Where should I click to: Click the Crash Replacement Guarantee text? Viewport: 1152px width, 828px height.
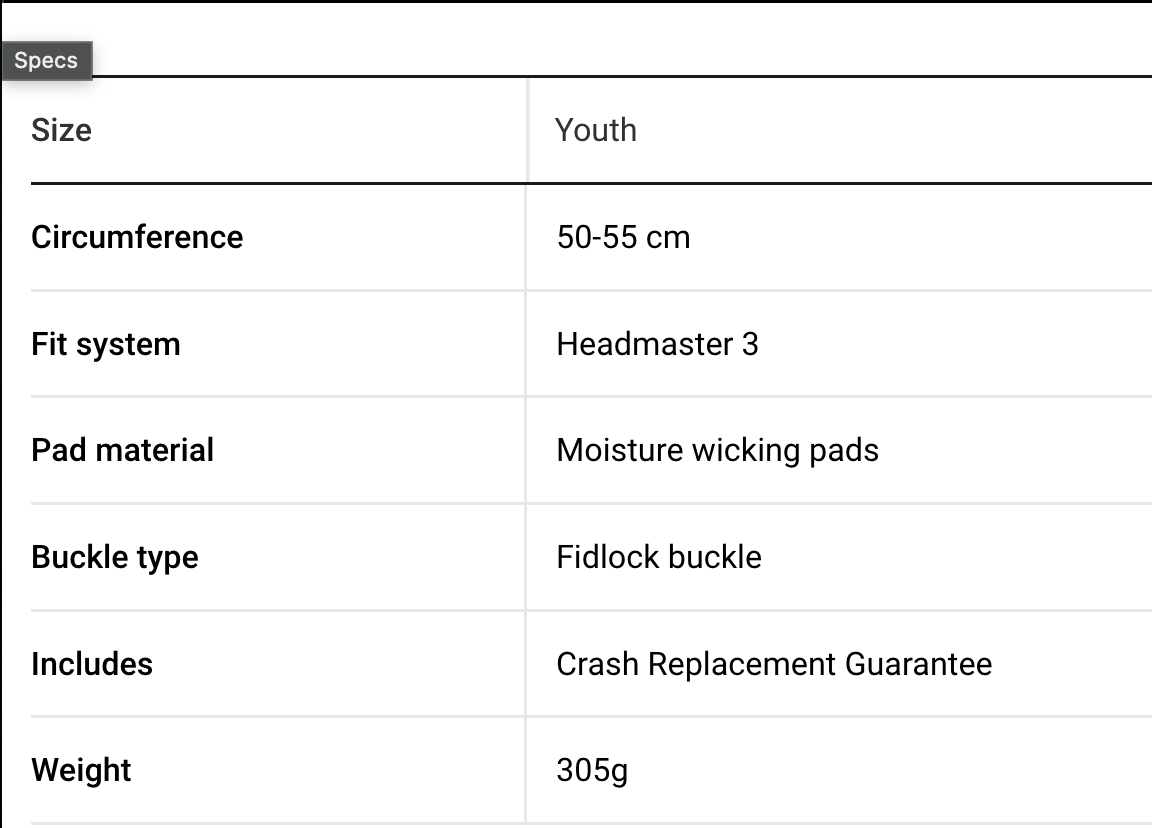774,664
